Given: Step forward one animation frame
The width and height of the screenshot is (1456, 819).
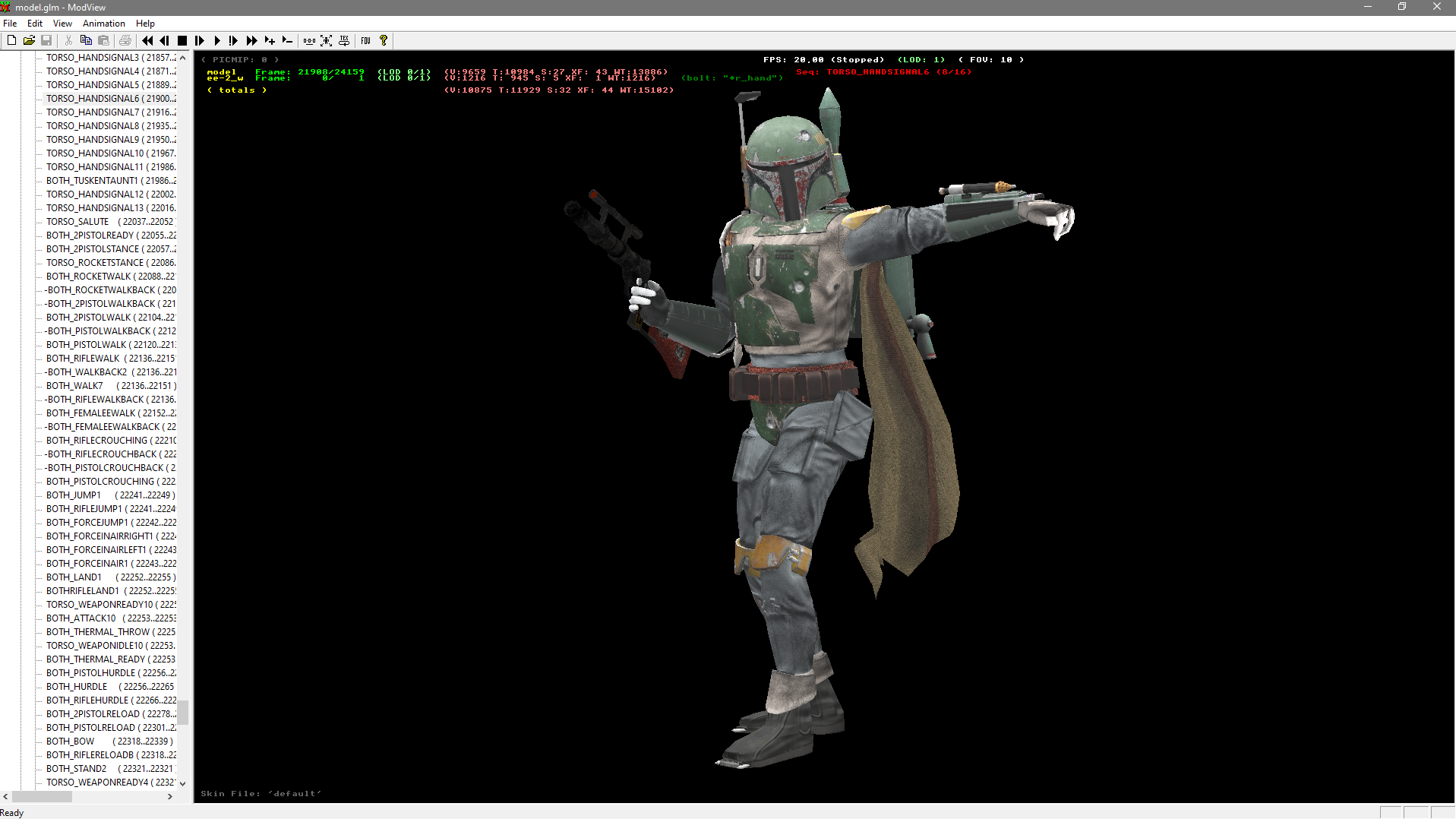Looking at the screenshot, I should [200, 40].
